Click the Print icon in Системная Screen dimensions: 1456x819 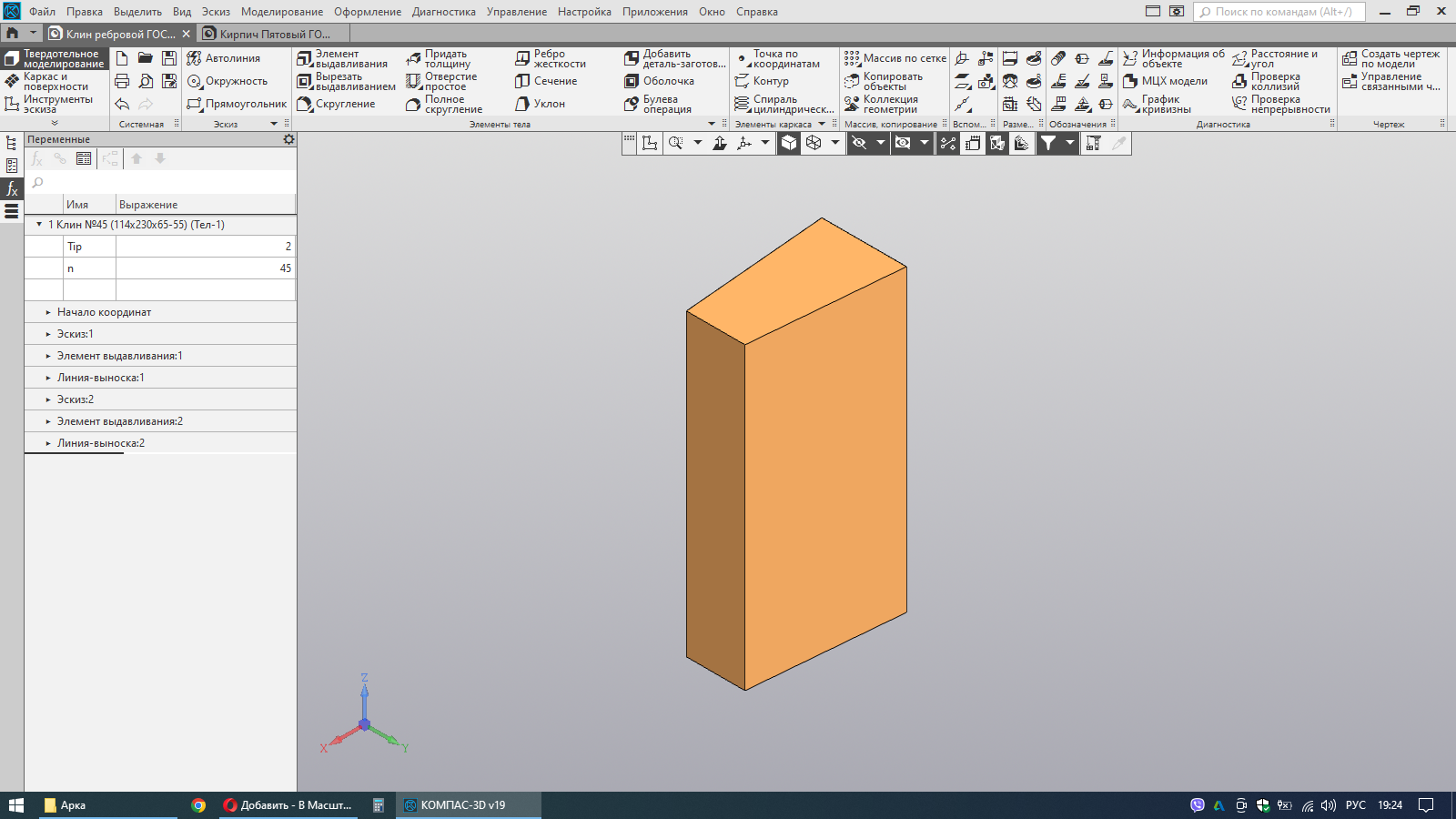coord(122,81)
